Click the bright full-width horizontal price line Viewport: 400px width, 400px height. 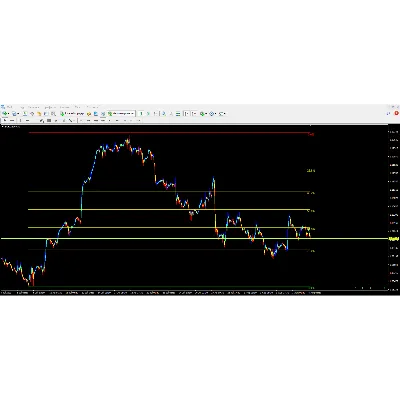195,238
